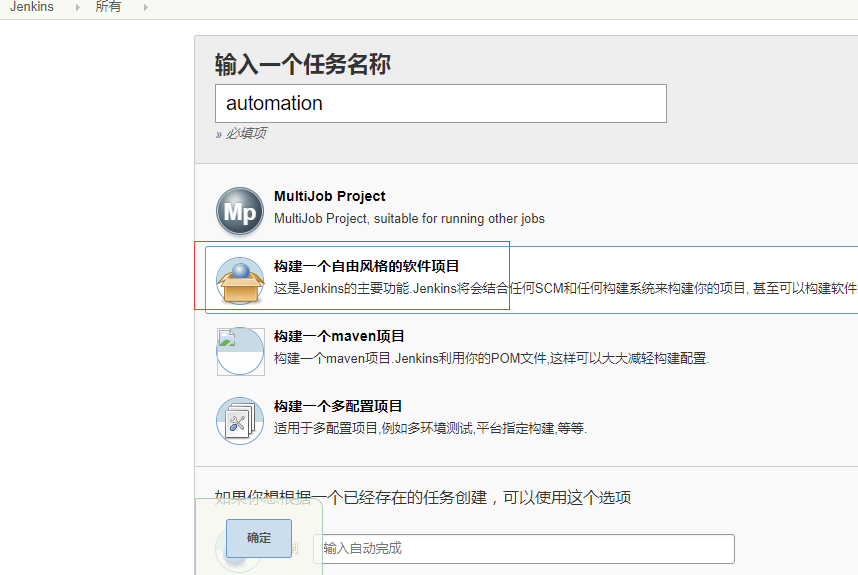858x575 pixels.
Task: Click the 适用于多配置项目 description text
Action: click(430, 428)
